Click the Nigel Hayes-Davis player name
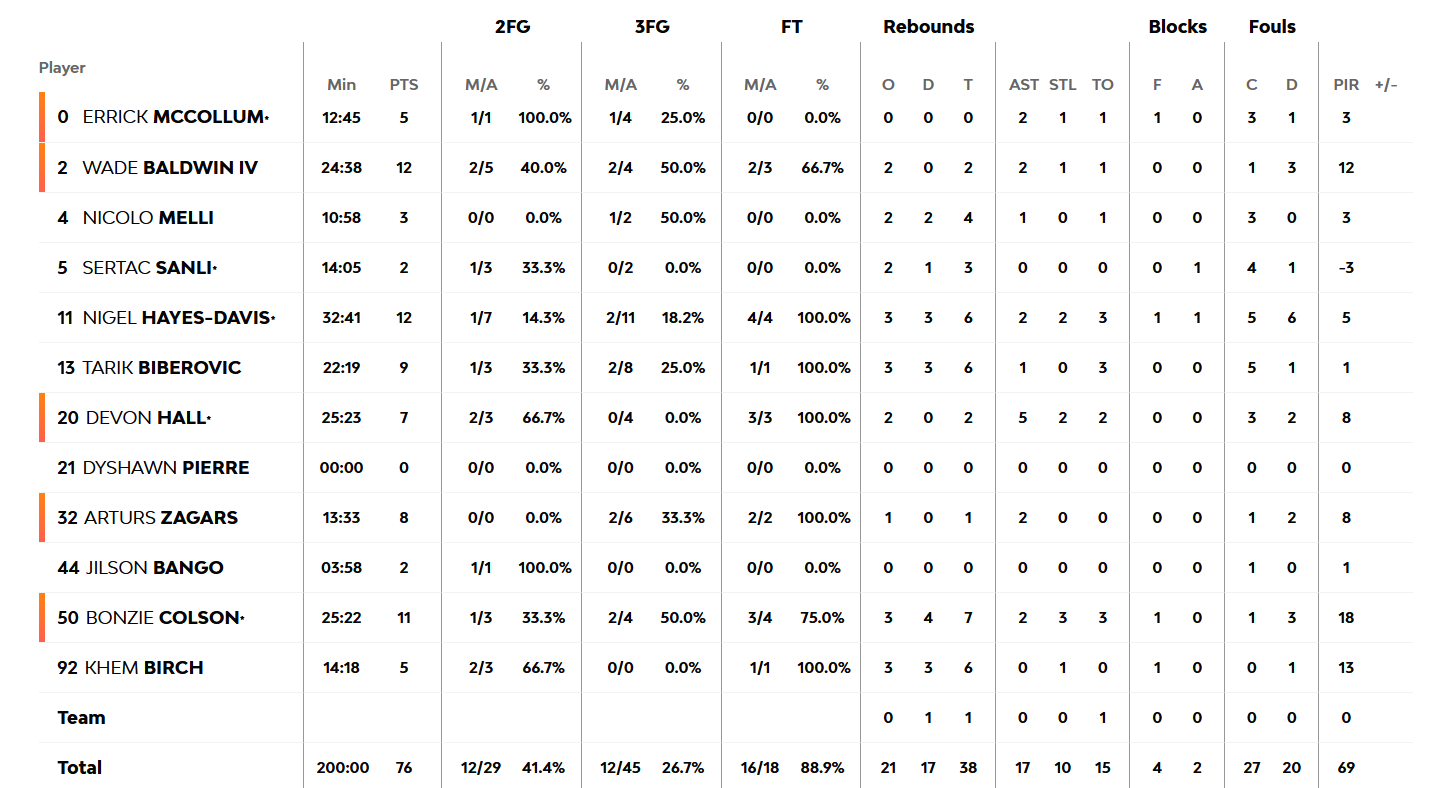Screen dimensions: 1439x788 (177, 317)
